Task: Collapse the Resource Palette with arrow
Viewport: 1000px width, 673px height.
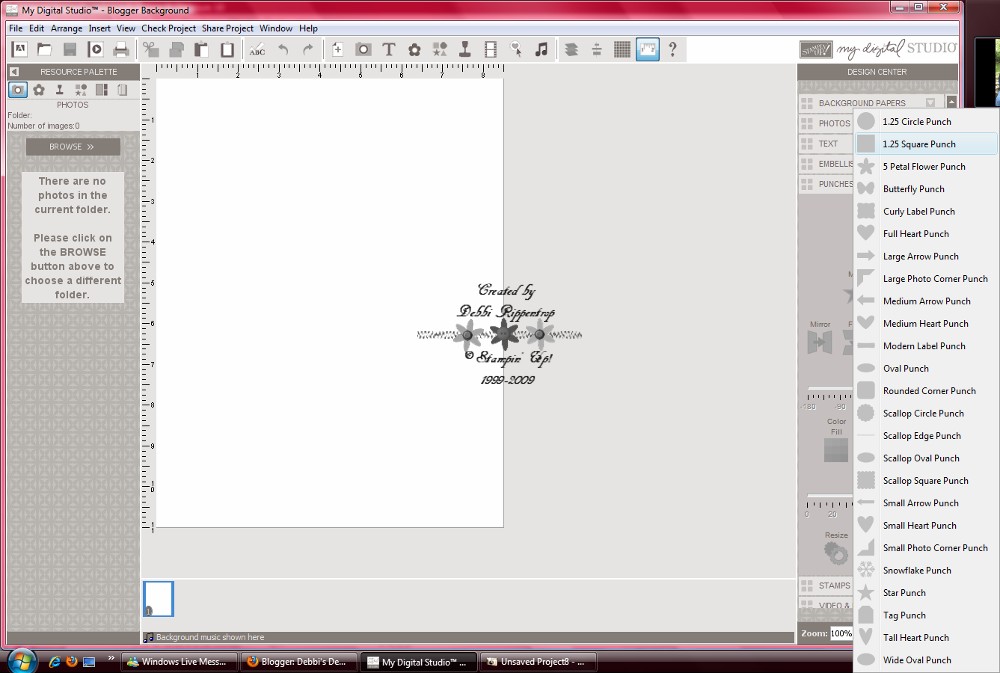Action: click(x=14, y=72)
